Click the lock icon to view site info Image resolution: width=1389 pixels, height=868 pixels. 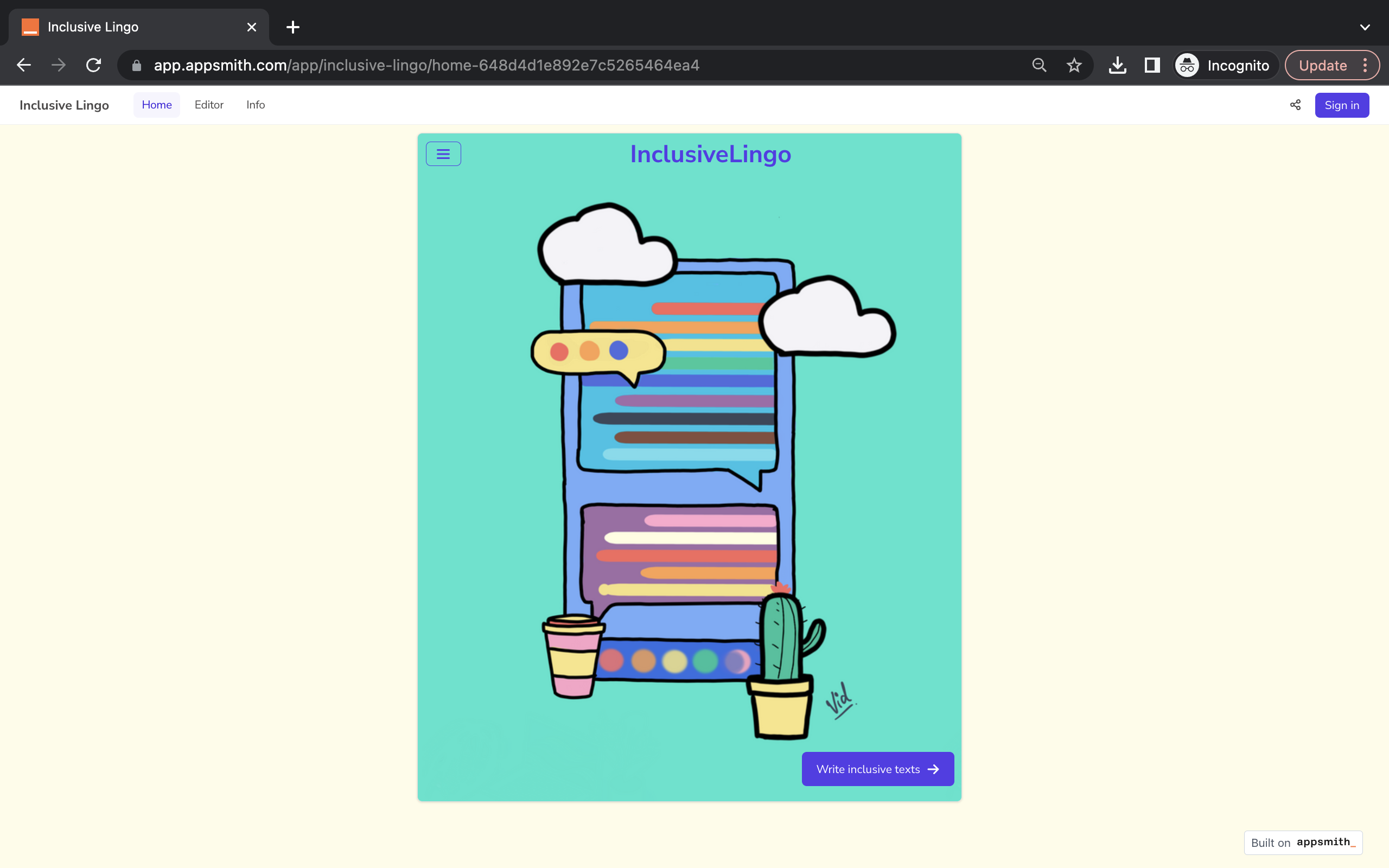click(136, 65)
